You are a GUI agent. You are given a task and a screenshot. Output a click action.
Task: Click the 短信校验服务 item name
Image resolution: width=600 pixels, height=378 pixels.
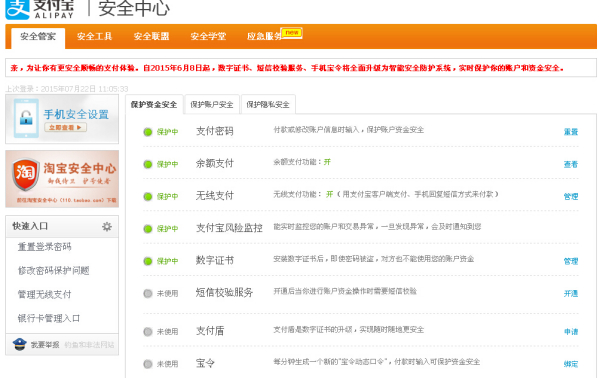[x=224, y=293]
